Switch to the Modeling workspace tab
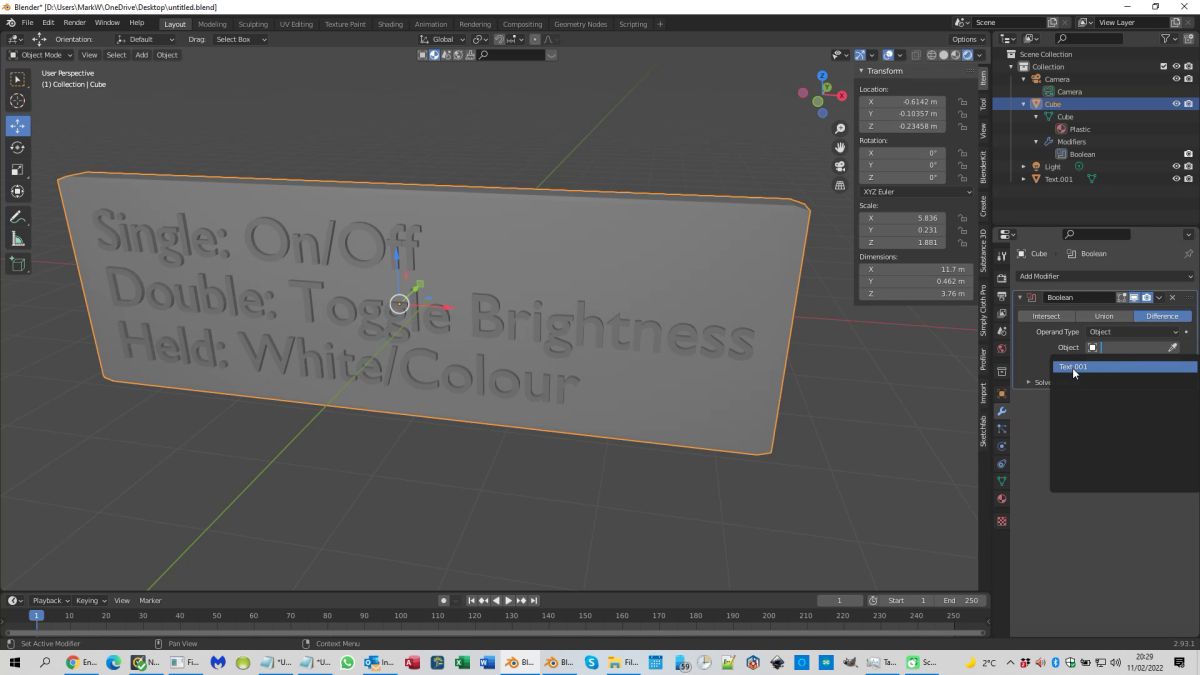This screenshot has height=675, width=1200. [x=212, y=24]
